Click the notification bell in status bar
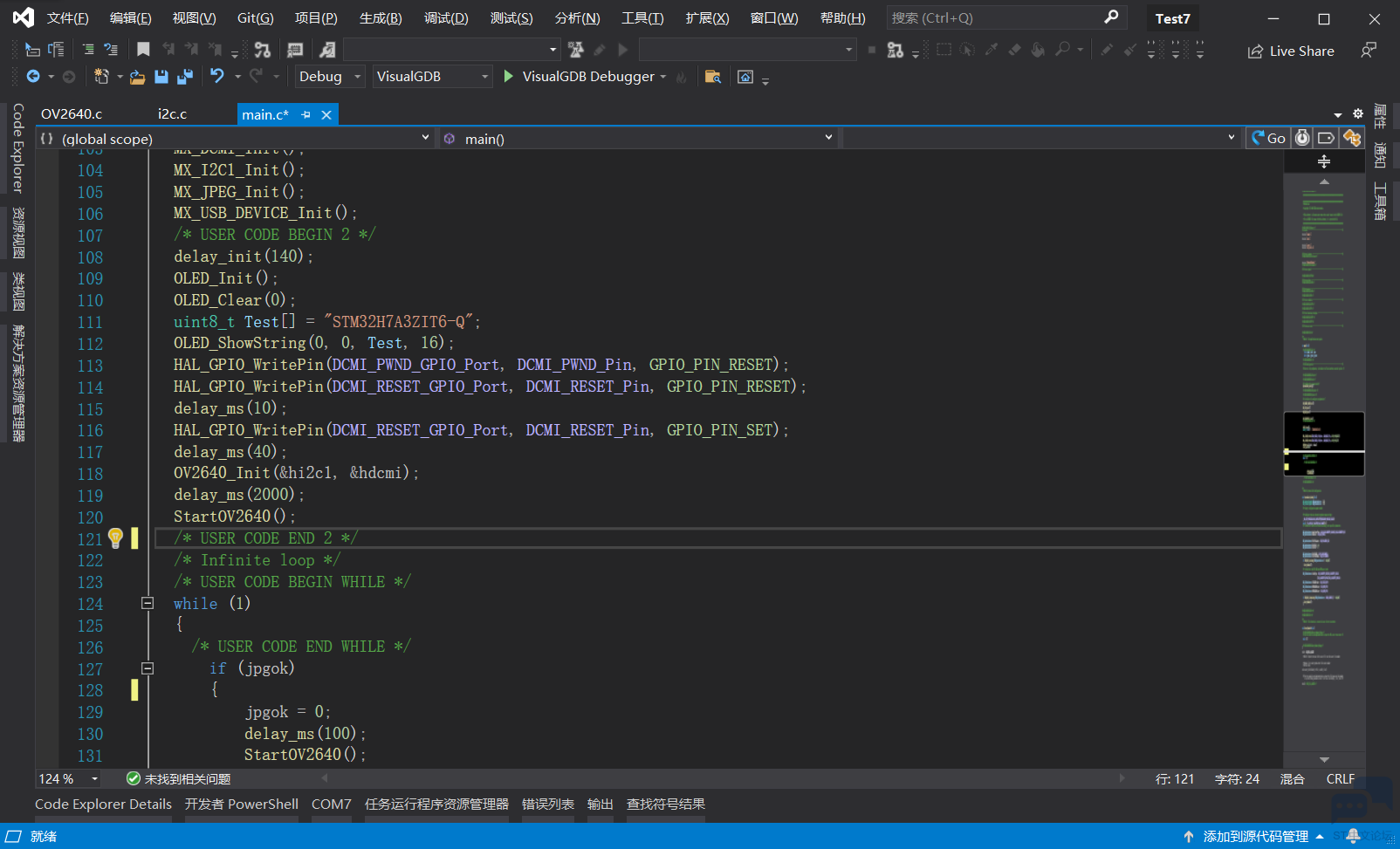Screen dimensions: 1400x849 tap(1353, 836)
